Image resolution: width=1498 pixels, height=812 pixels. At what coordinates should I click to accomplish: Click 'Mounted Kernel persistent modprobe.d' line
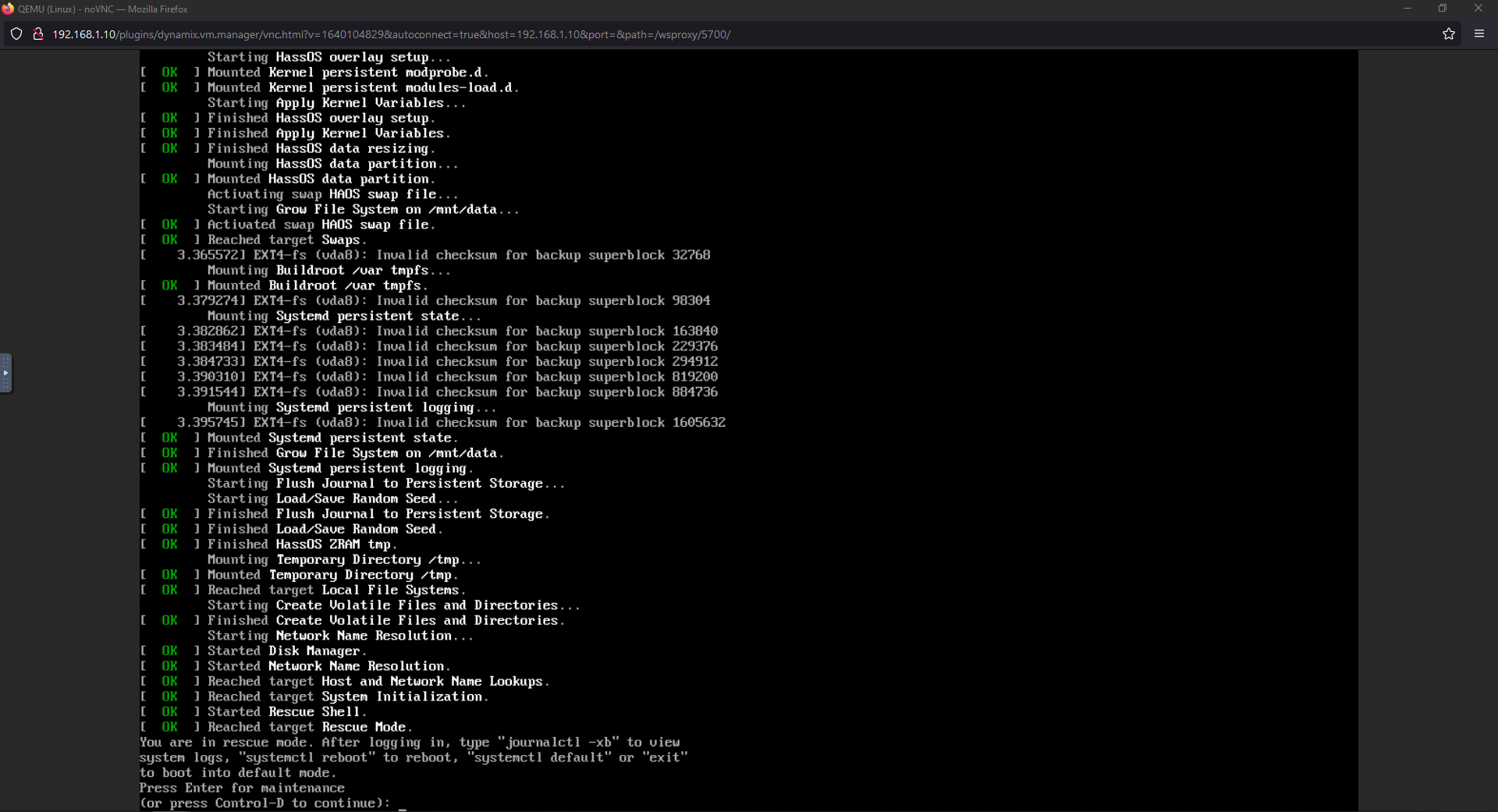tap(314, 73)
